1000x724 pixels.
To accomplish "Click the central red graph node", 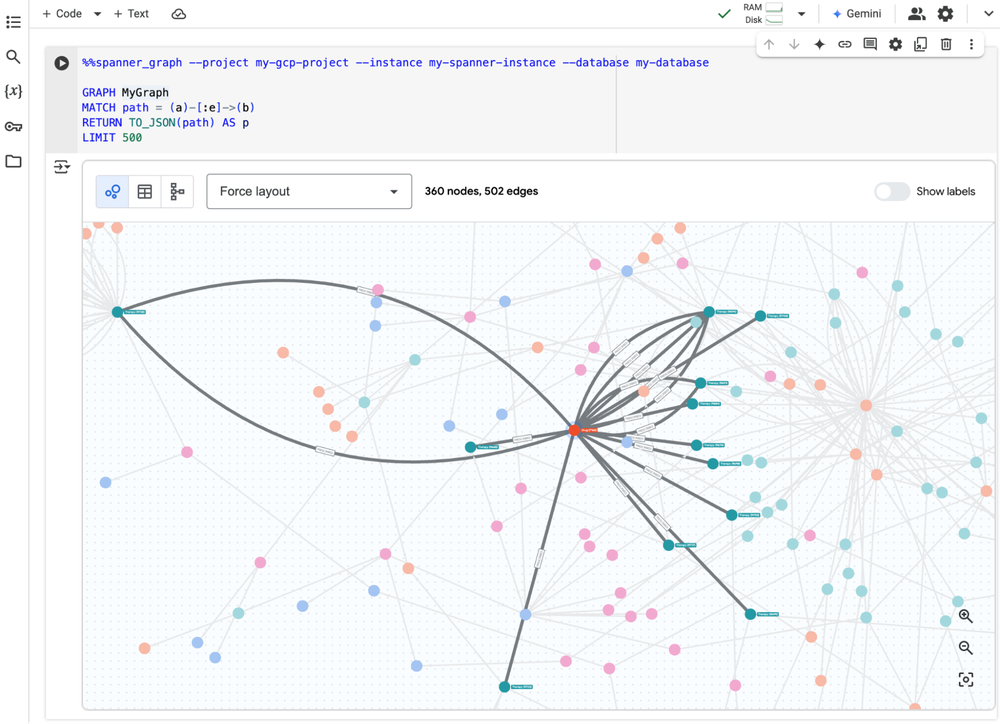I will pyautogui.click(x=575, y=430).
